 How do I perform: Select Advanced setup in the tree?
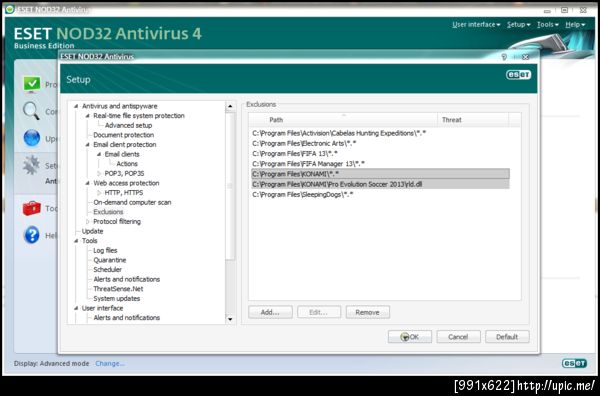pyautogui.click(x=128, y=125)
